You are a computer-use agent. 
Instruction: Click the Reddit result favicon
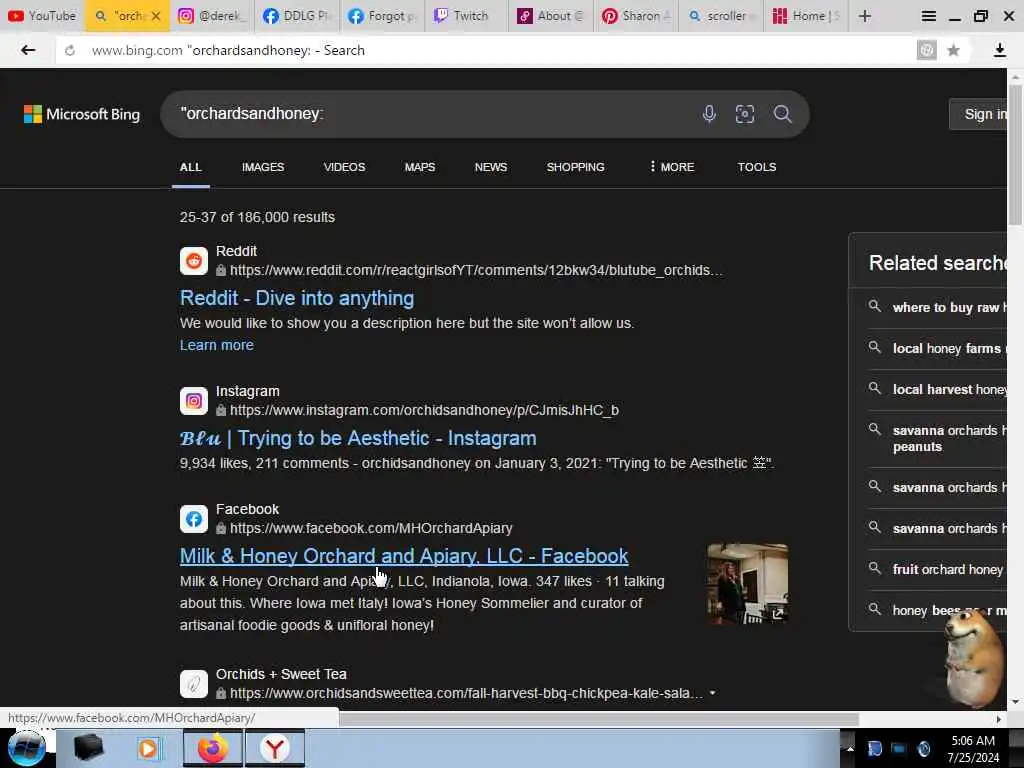click(x=194, y=261)
